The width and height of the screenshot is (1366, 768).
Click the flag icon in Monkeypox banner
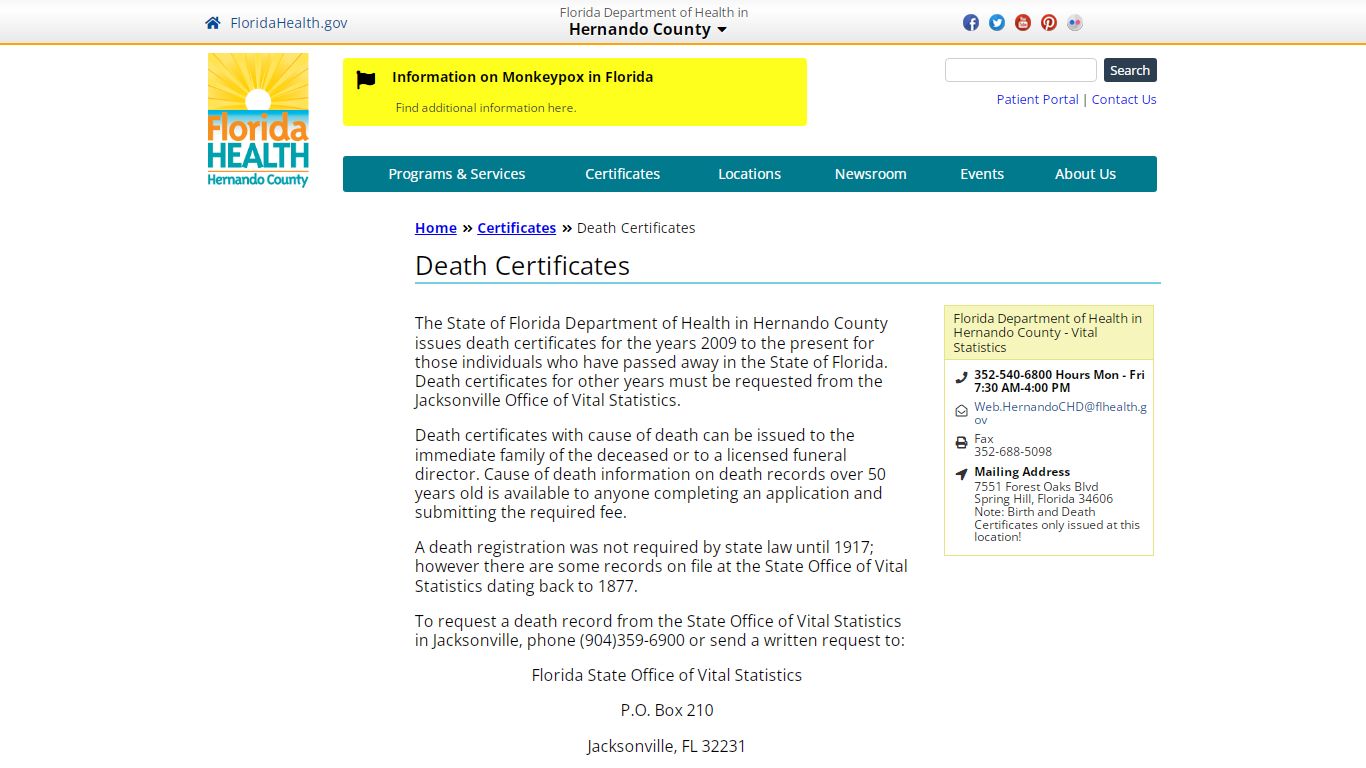click(x=366, y=80)
